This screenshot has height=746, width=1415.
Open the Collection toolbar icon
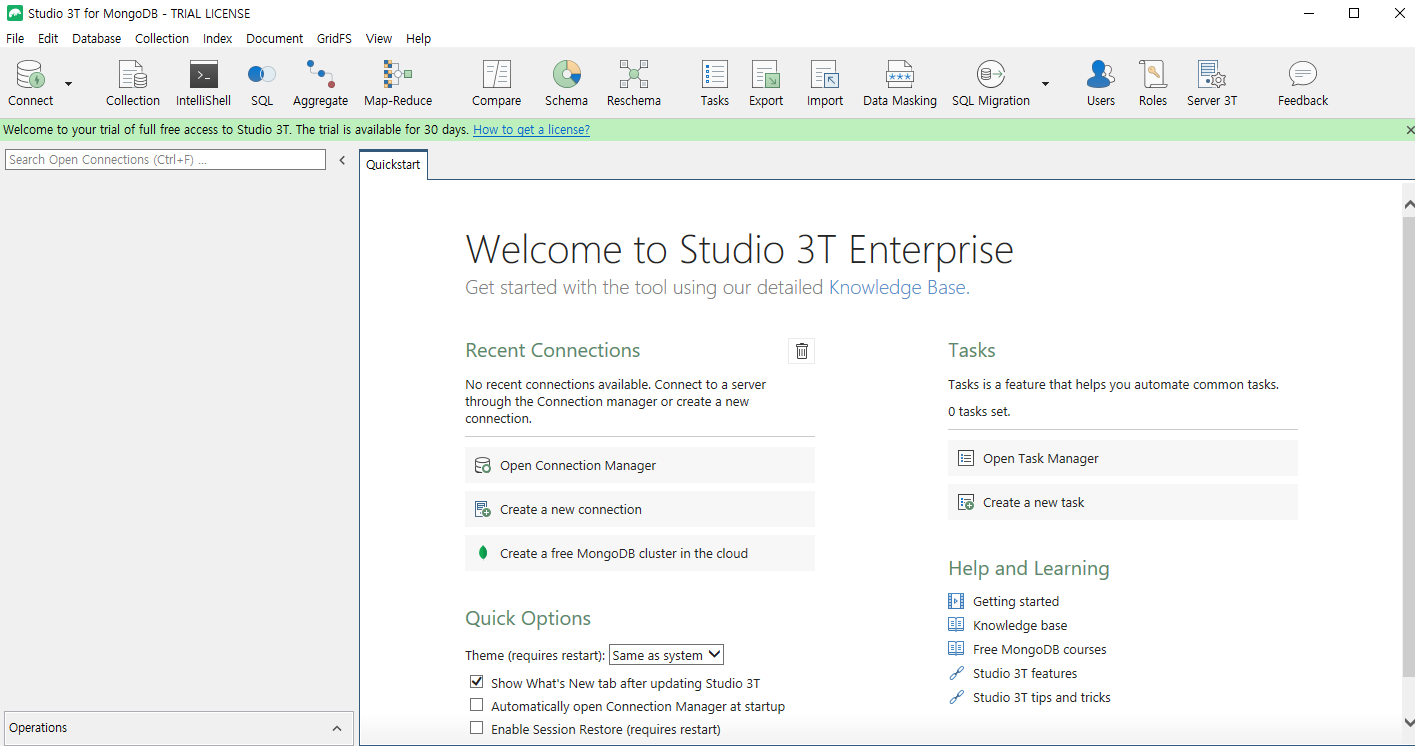[133, 83]
